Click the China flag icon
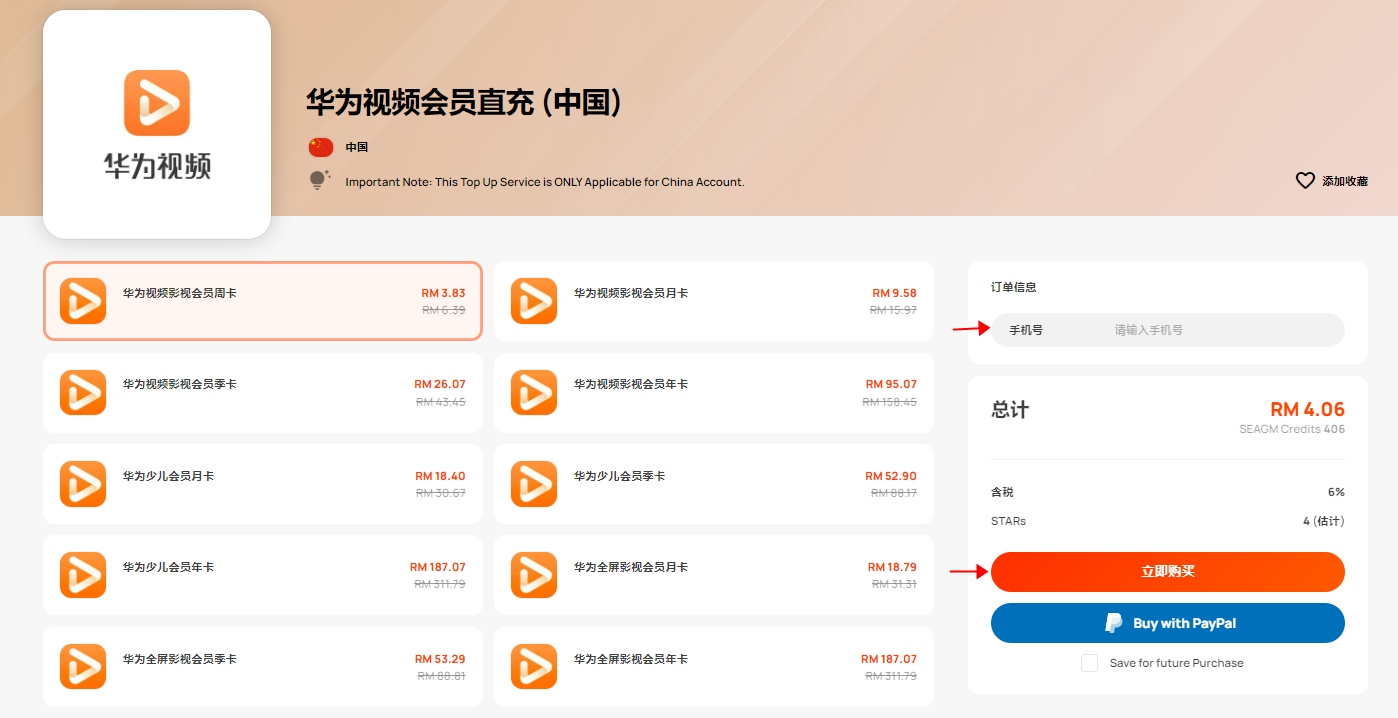Image resolution: width=1398 pixels, height=718 pixels. [320, 147]
